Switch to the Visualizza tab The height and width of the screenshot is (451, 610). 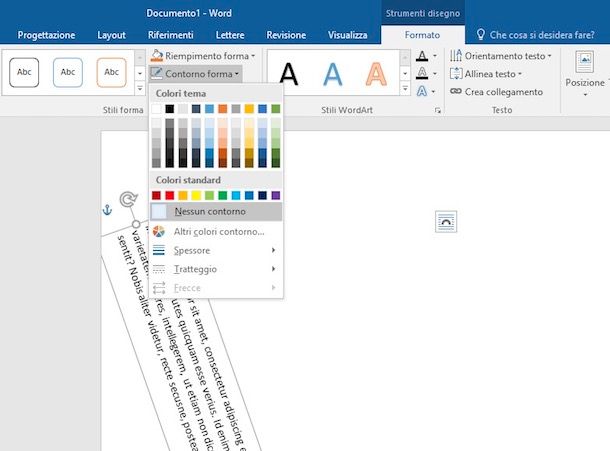point(347,35)
